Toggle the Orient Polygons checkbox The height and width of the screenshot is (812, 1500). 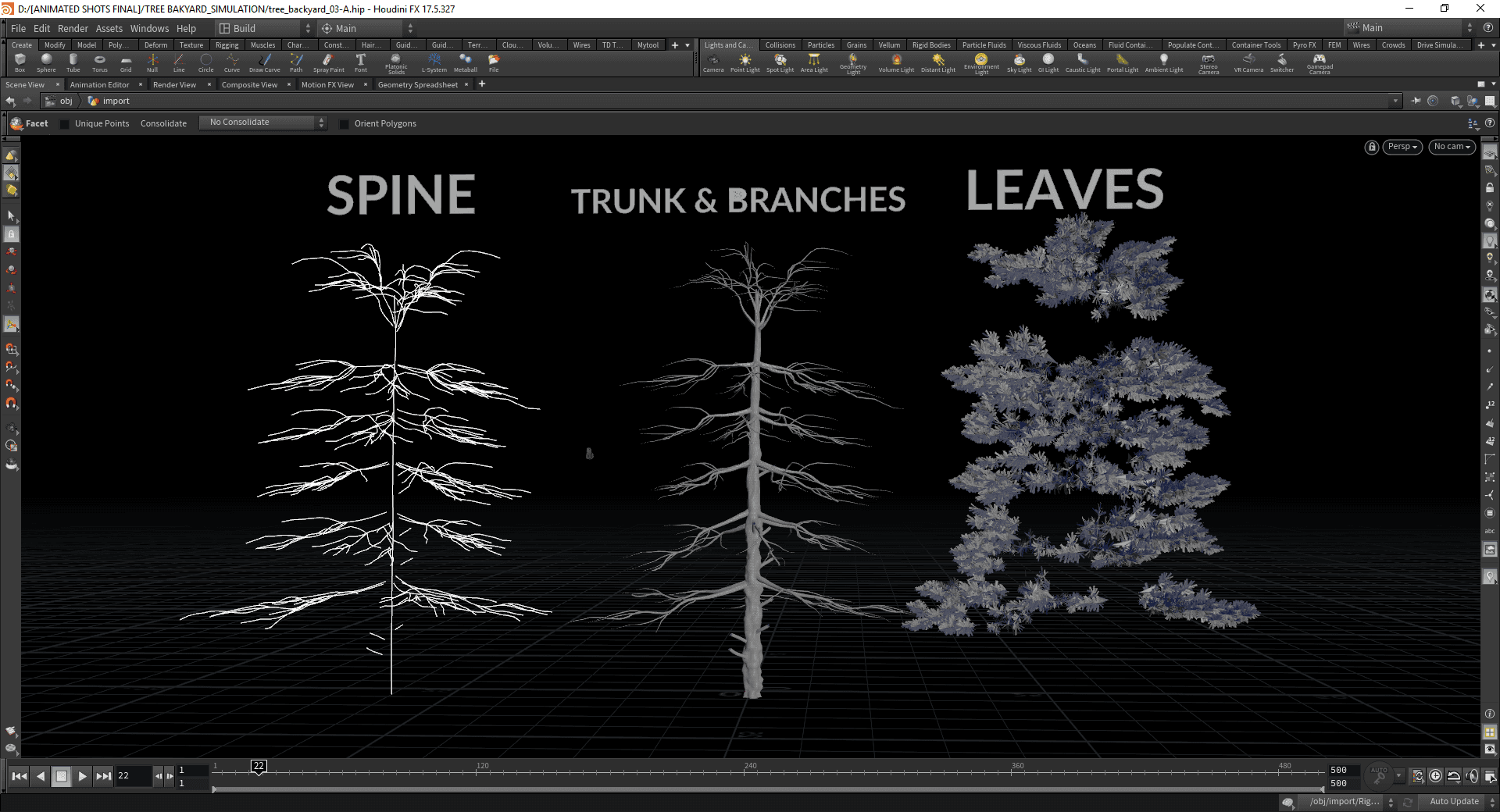(345, 123)
